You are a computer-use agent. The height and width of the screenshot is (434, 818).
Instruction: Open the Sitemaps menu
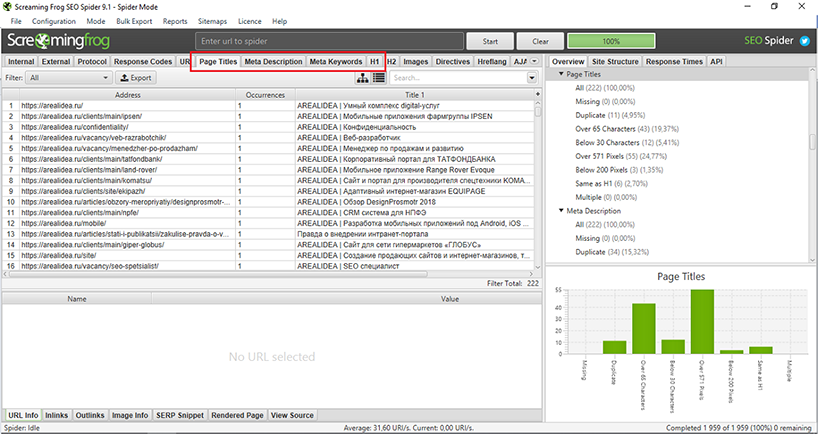click(x=212, y=21)
